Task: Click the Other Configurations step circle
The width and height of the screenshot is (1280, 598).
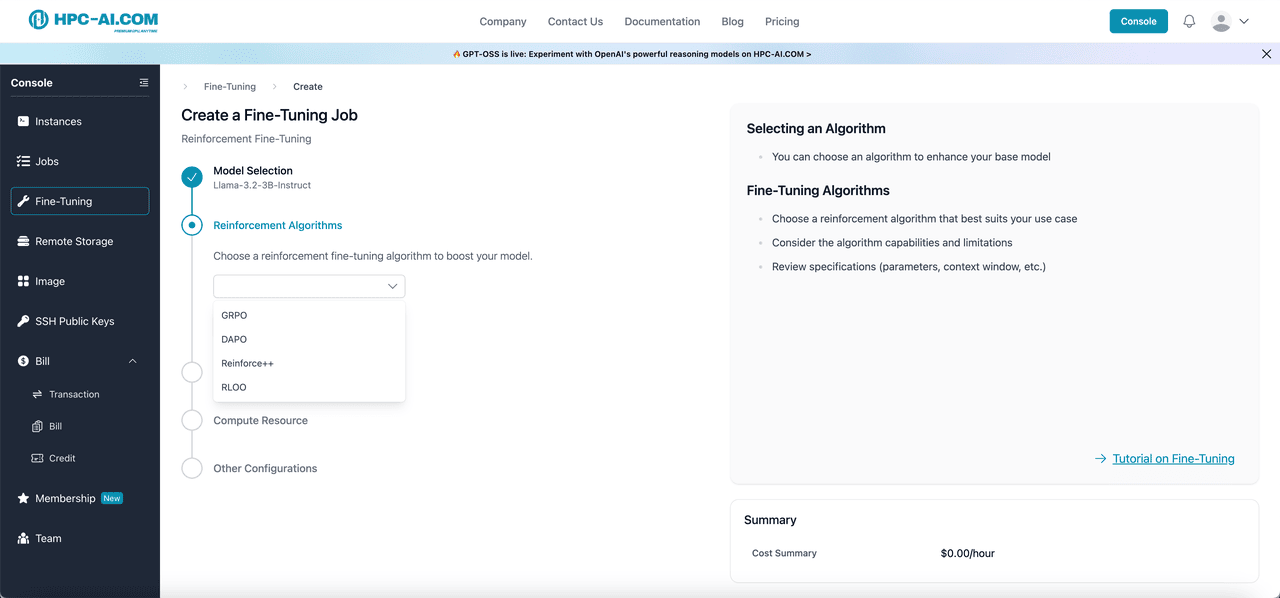Action: coord(192,468)
